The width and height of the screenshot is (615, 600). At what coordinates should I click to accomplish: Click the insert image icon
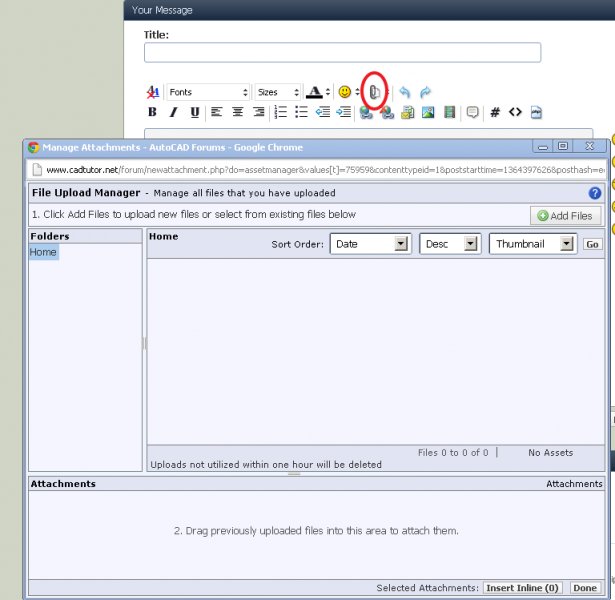428,113
